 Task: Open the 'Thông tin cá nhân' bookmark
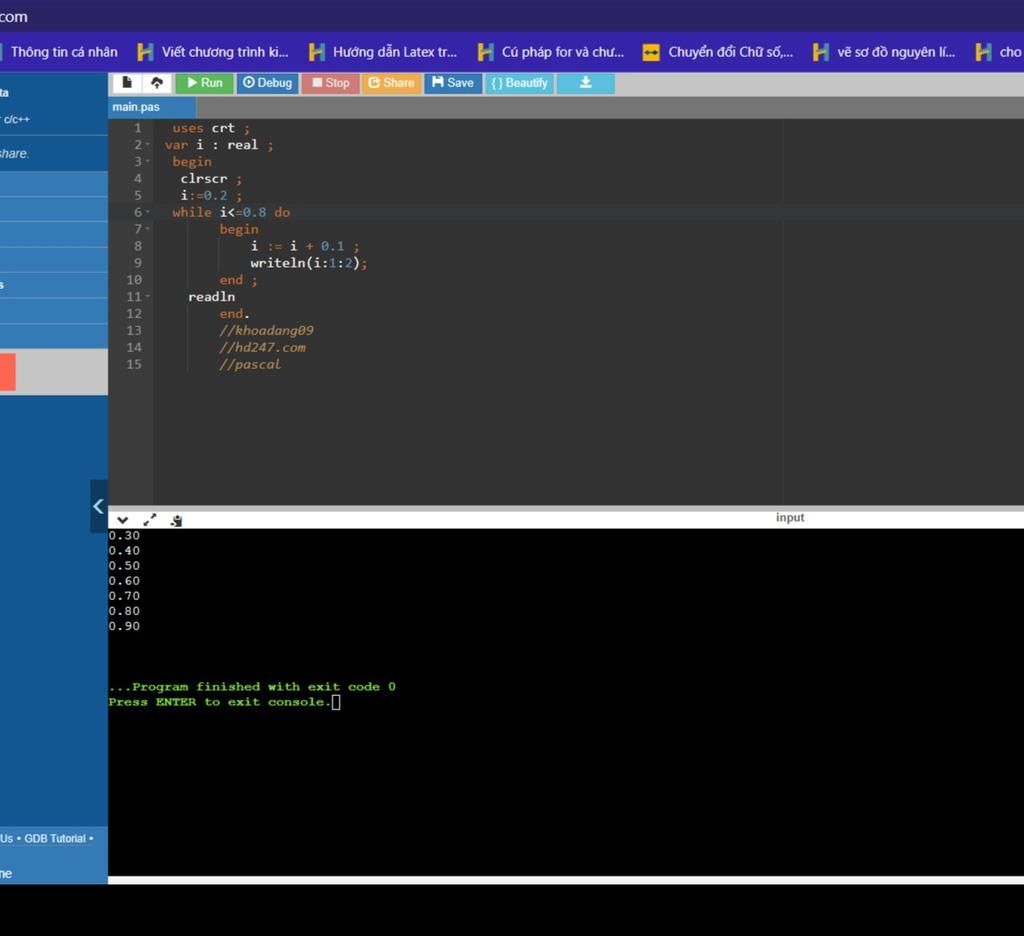64,52
